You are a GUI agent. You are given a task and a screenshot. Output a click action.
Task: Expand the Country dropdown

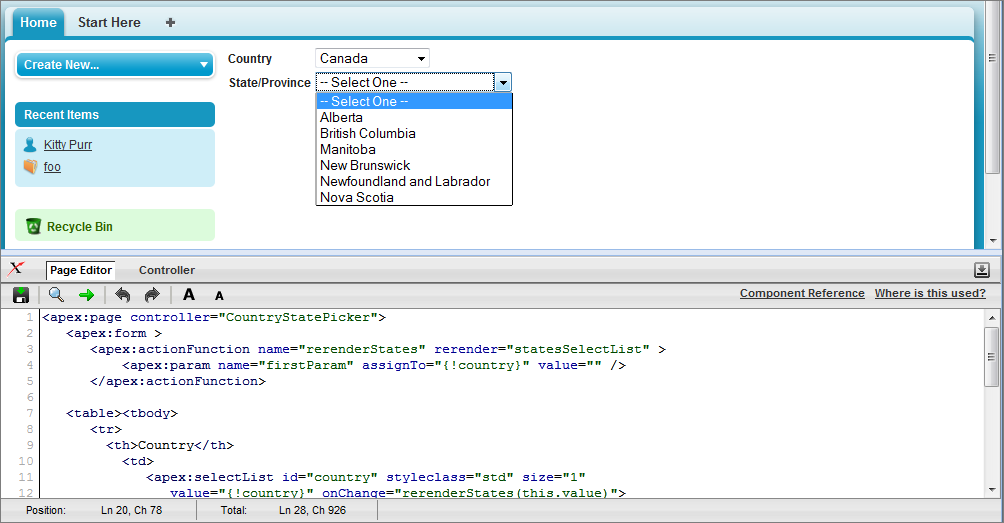tap(372, 59)
